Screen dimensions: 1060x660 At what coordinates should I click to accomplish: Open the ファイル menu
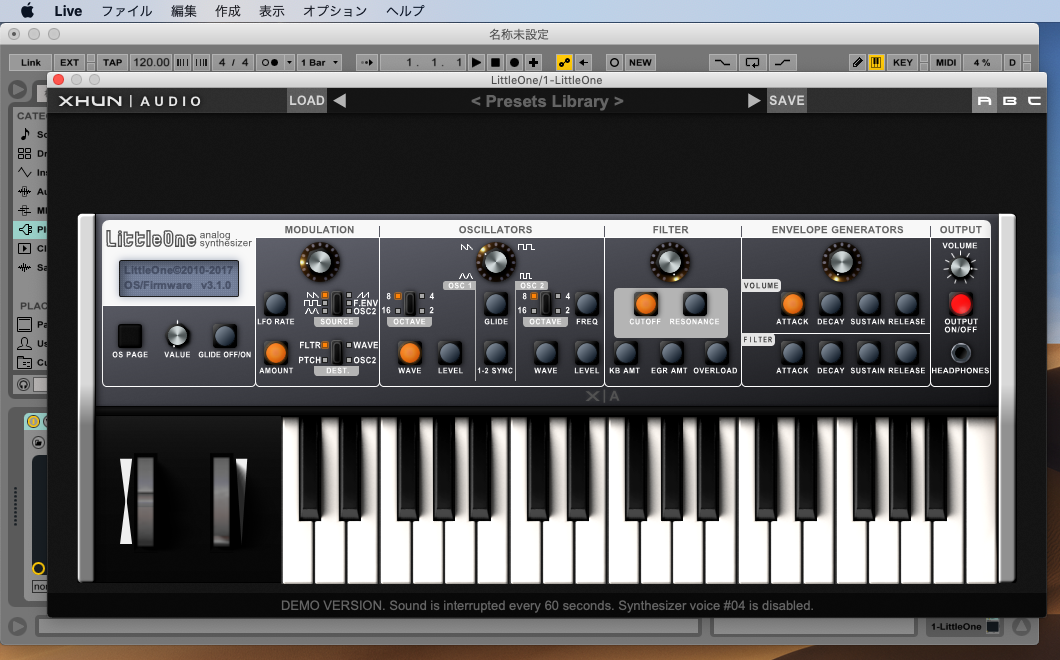[126, 11]
